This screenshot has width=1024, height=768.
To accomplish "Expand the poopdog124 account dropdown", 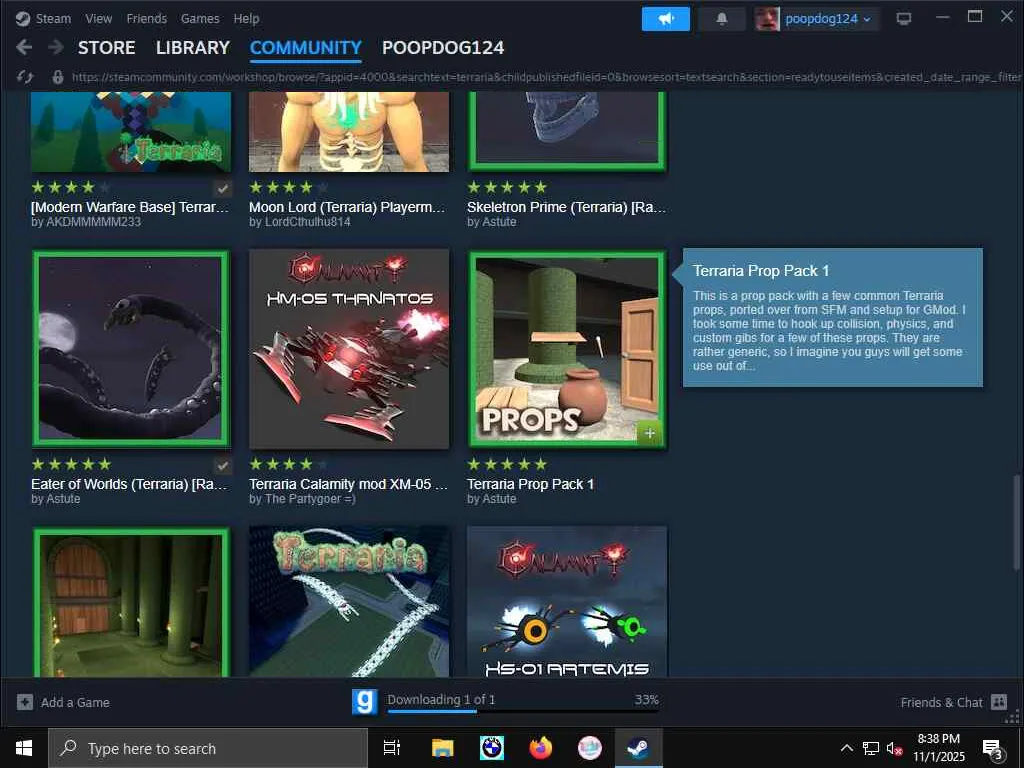I will 867,20.
